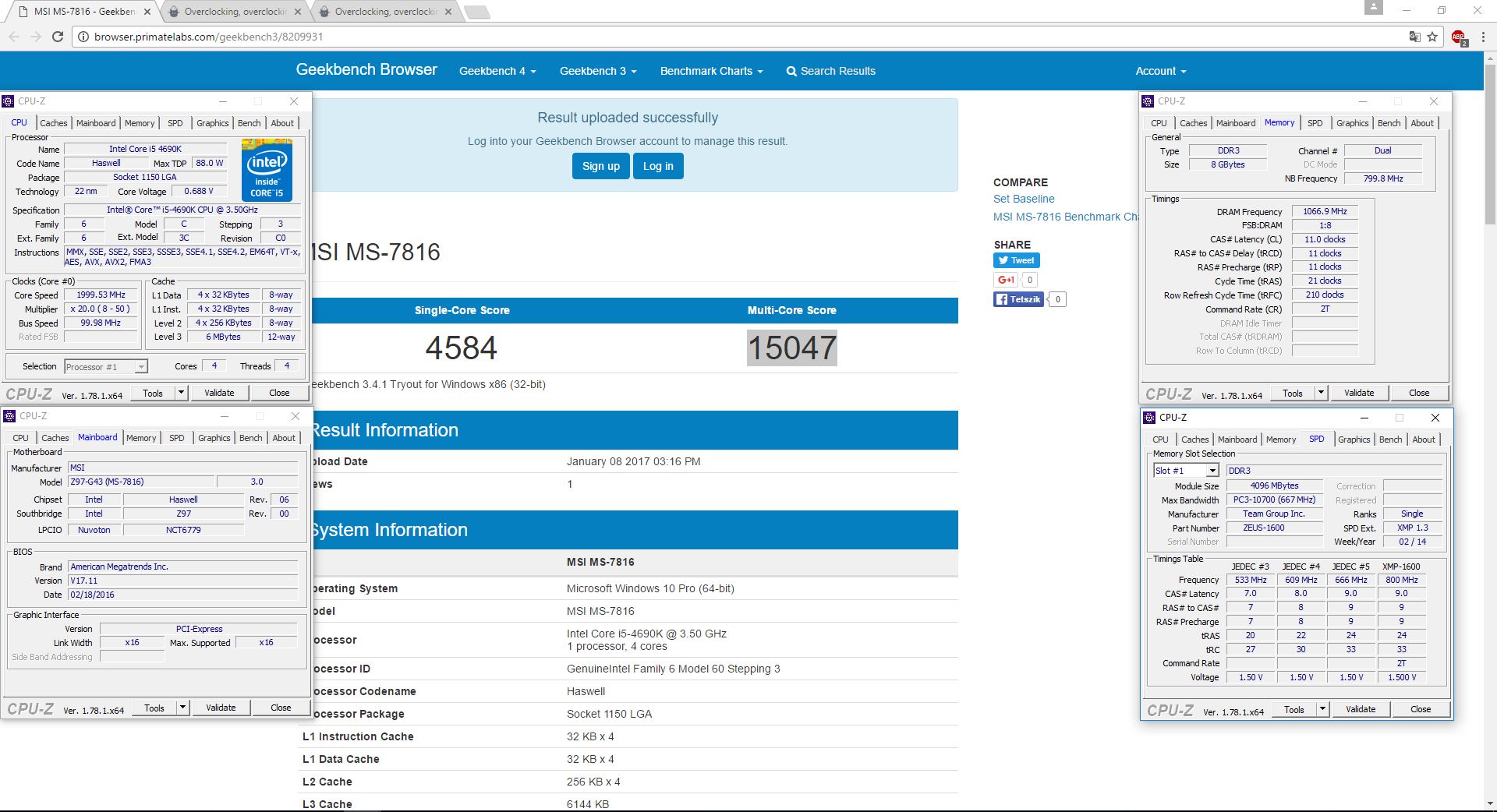This screenshot has height=812, width=1497.
Task: Click the Google+ share button
Action: [x=1006, y=280]
